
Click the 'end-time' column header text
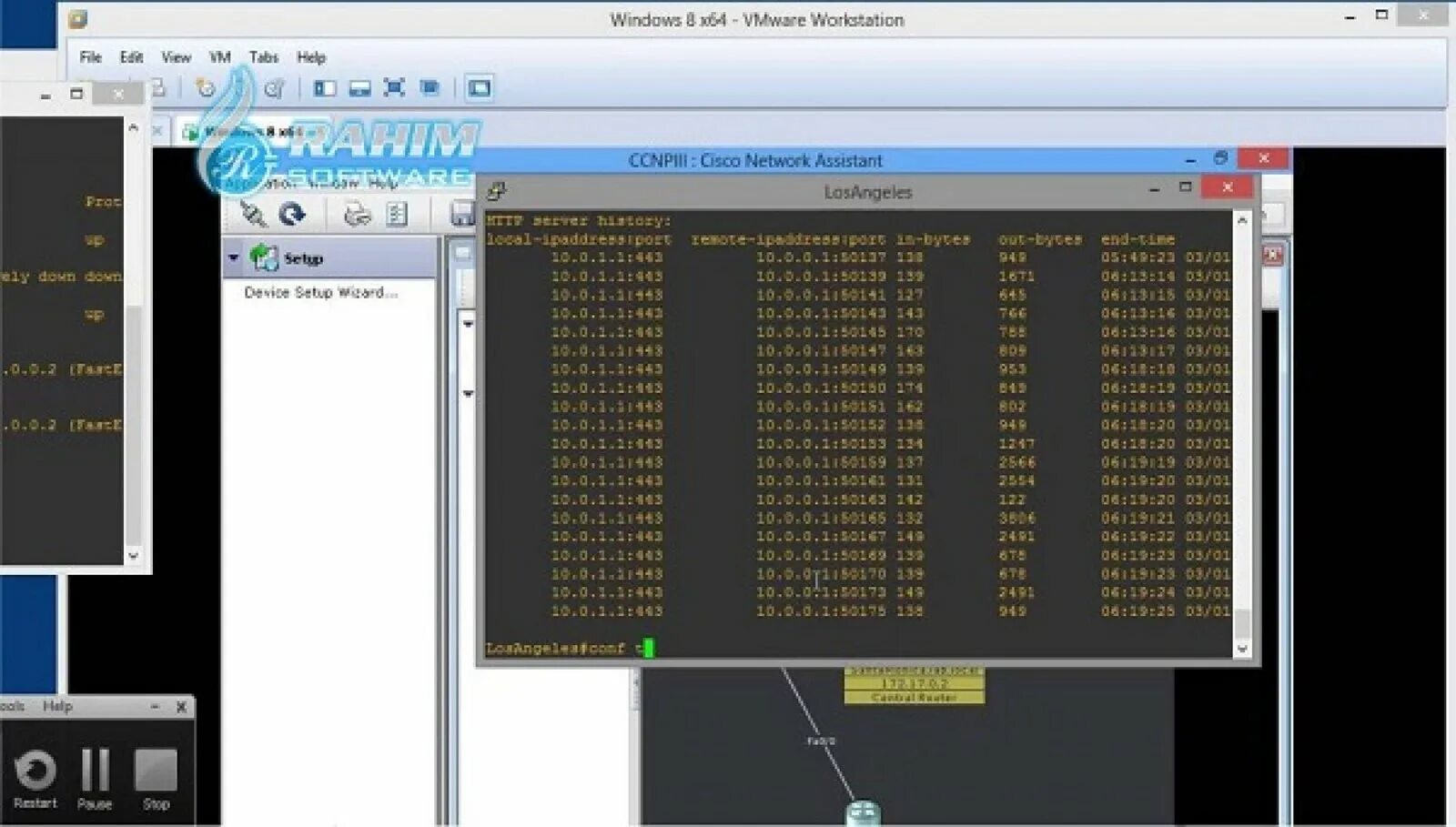click(x=1137, y=239)
